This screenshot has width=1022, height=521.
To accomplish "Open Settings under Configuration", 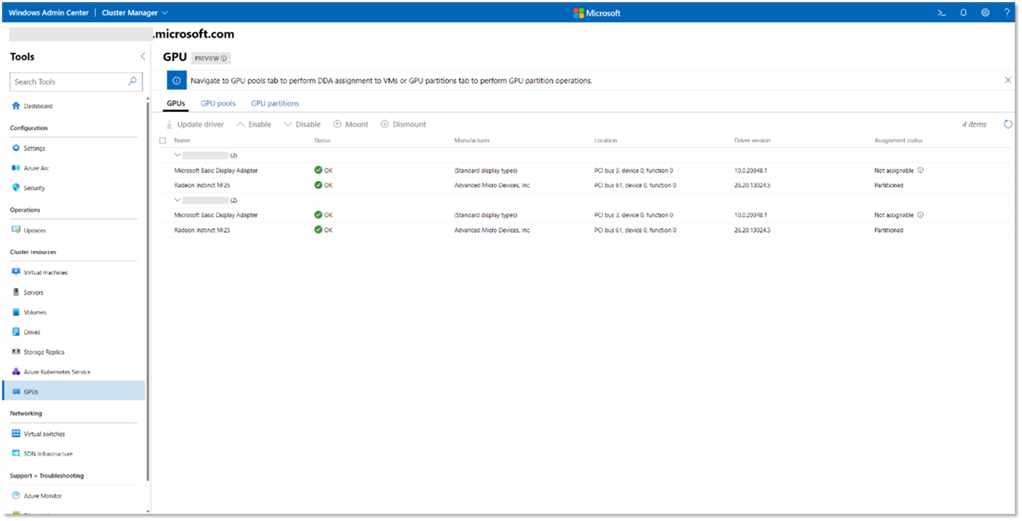I will click(x=35, y=148).
